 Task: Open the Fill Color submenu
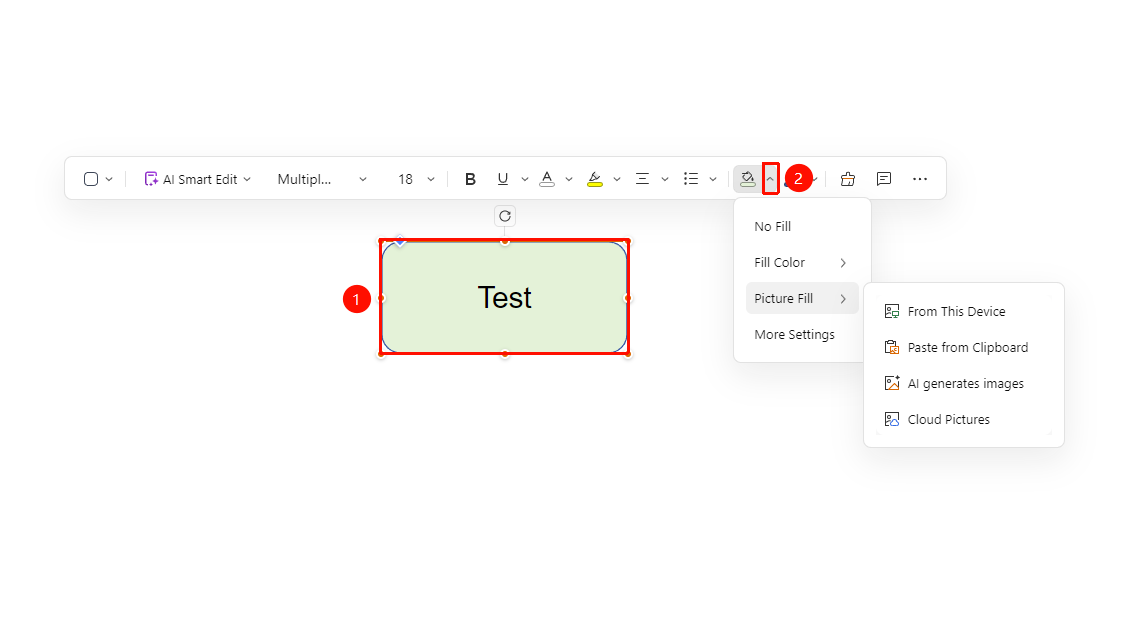[802, 262]
